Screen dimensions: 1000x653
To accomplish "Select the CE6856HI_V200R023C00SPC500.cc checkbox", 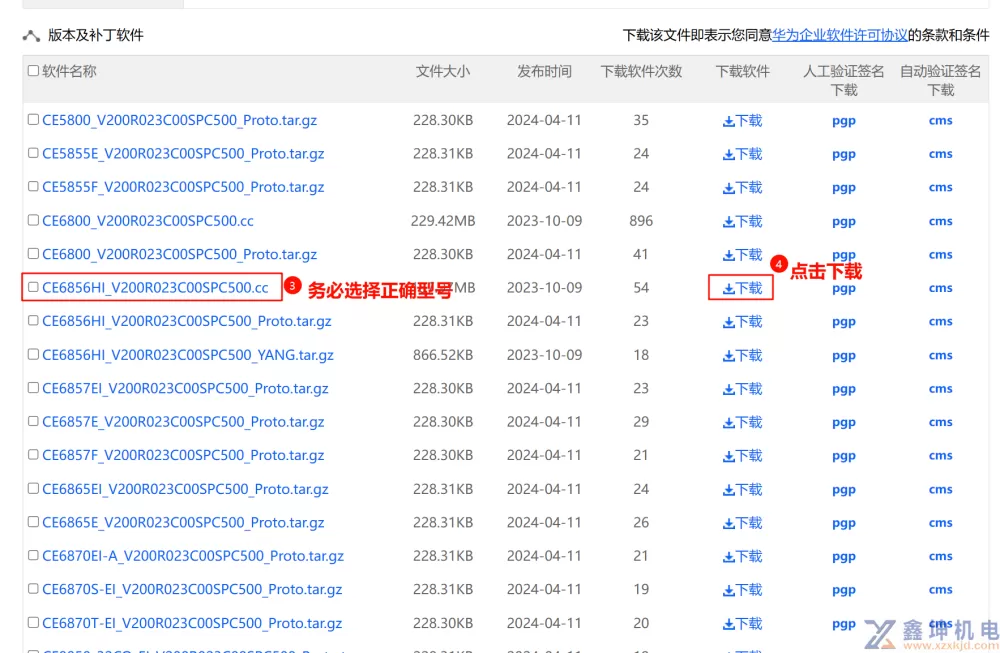I will 33,287.
